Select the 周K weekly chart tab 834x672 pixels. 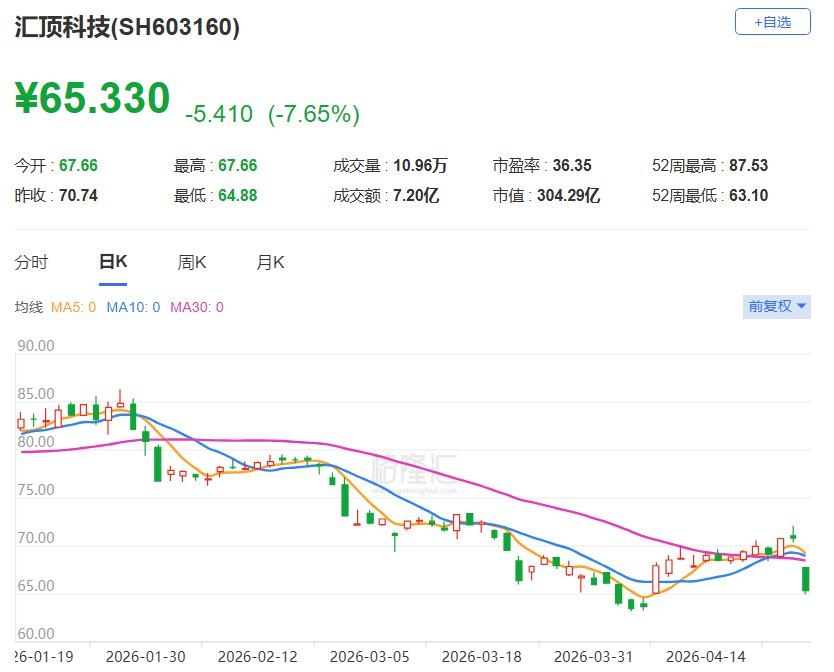click(191, 262)
